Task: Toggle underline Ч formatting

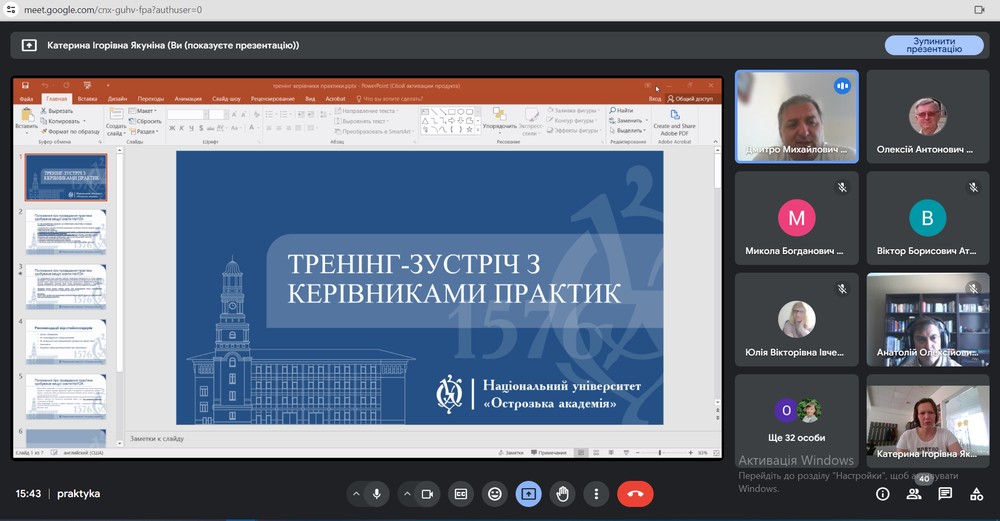Action: coord(191,128)
